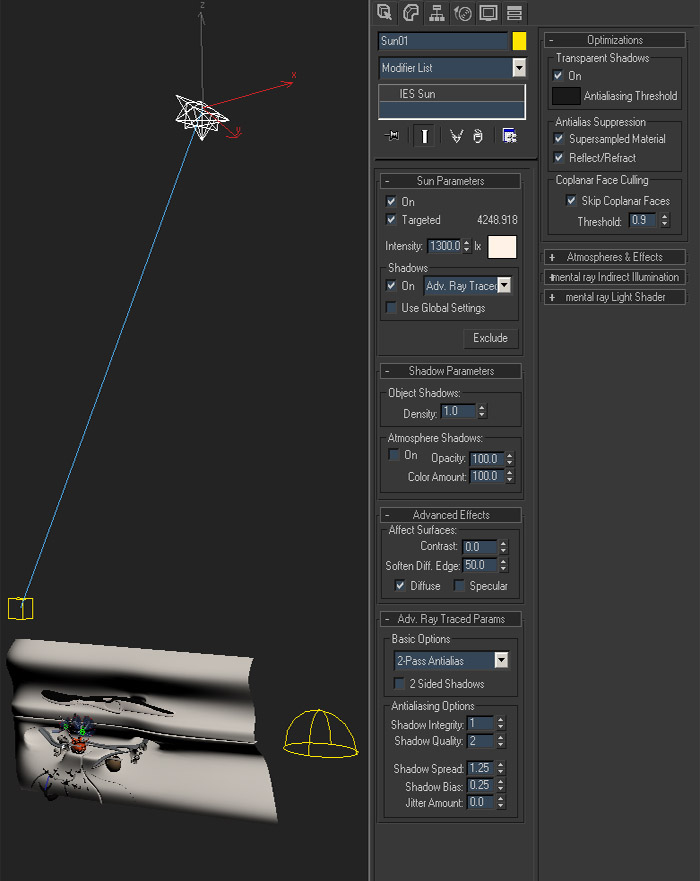Expand the mental ray Light Shader rollout
The height and width of the screenshot is (881, 700).
tap(614, 297)
